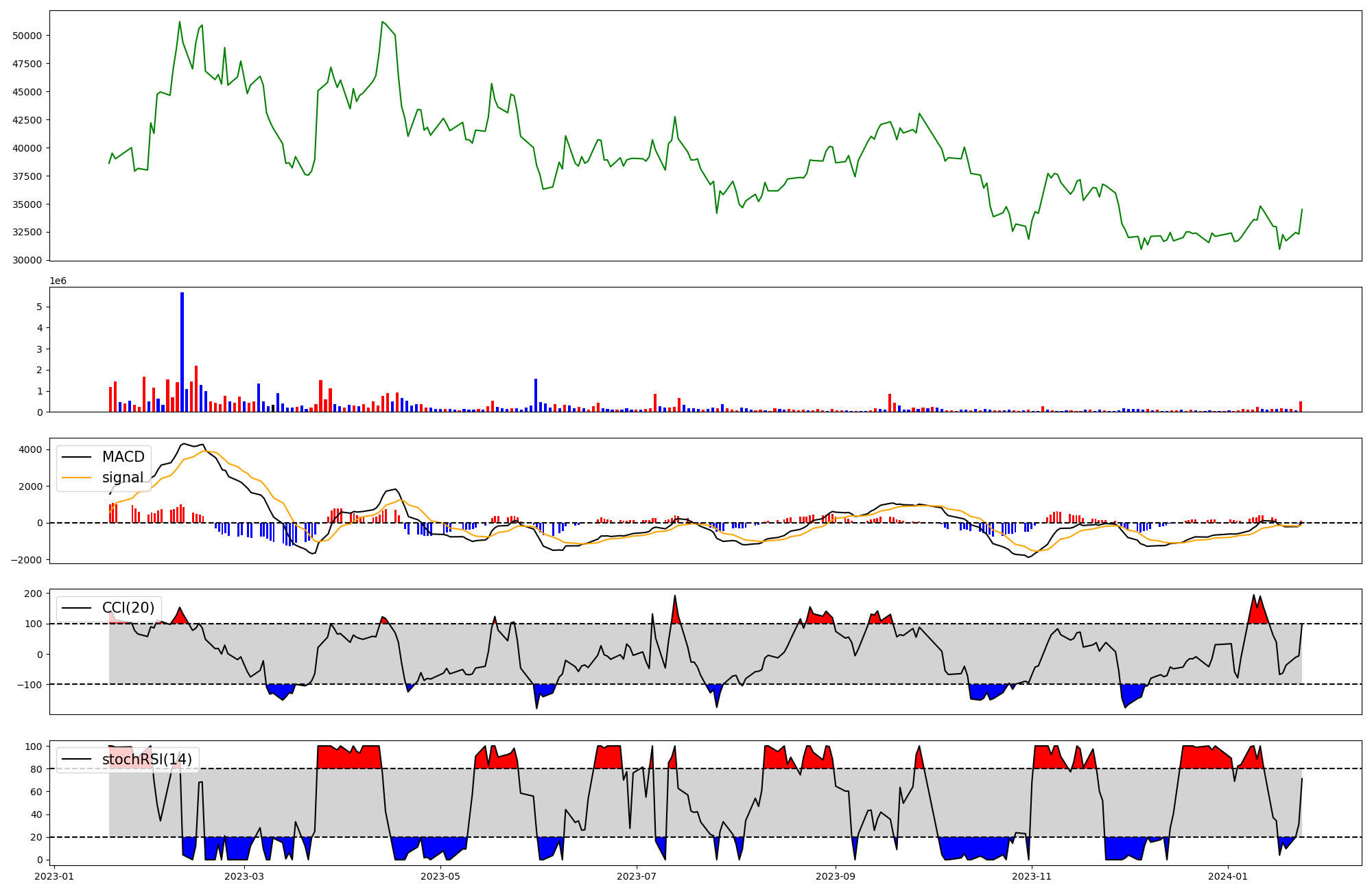Image resolution: width=1372 pixels, height=892 pixels.
Task: Click the 50000 price axis label
Action: pos(27,36)
